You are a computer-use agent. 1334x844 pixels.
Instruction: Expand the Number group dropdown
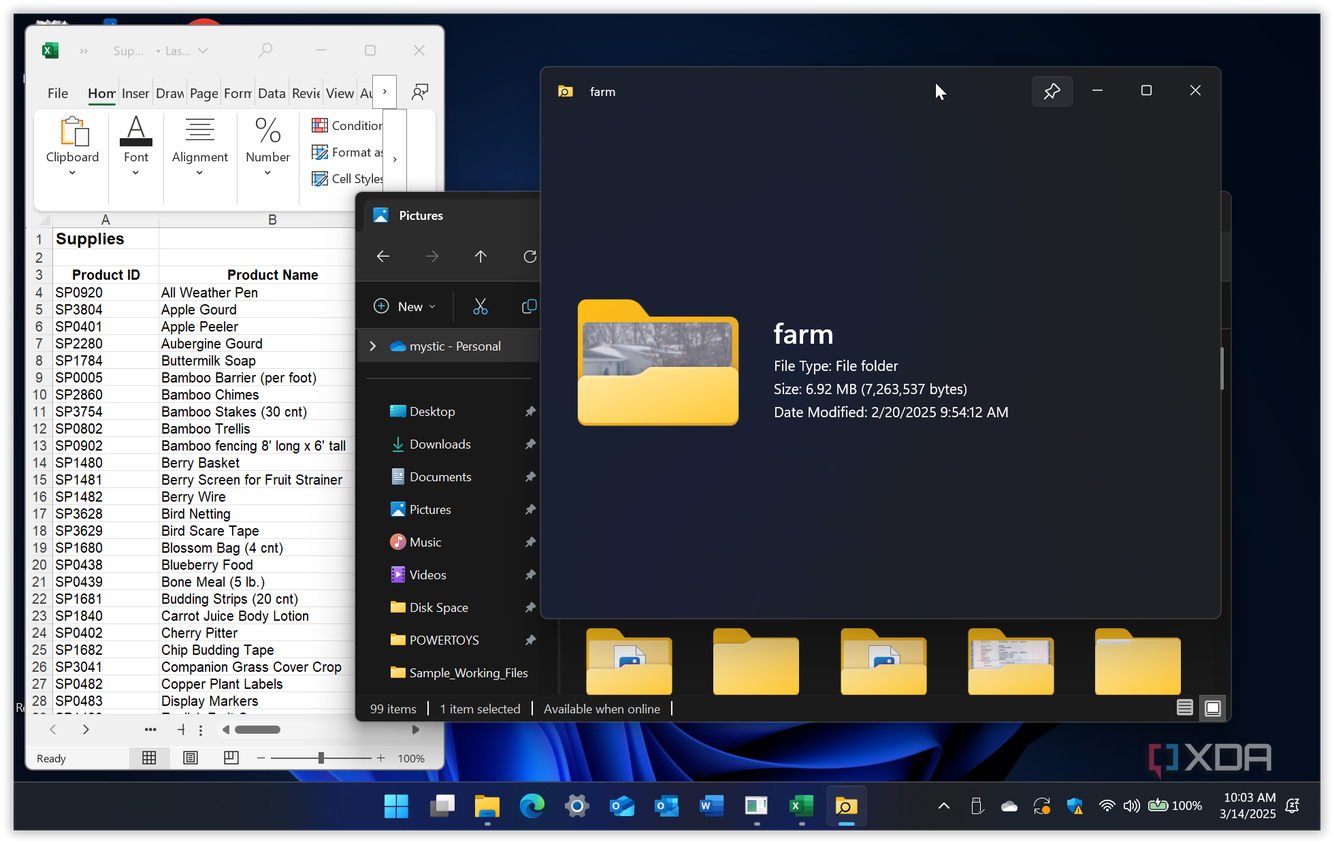pos(267,173)
